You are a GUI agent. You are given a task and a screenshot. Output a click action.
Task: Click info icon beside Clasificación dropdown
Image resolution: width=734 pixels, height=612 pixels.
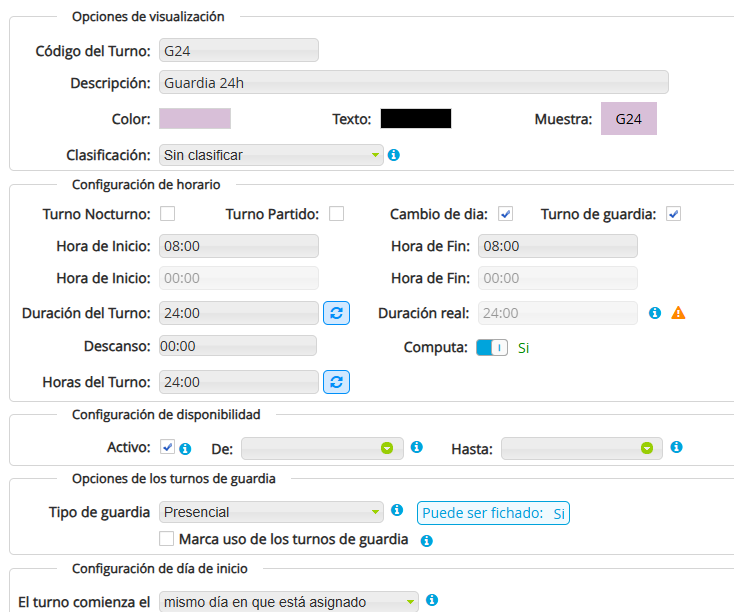coord(394,155)
